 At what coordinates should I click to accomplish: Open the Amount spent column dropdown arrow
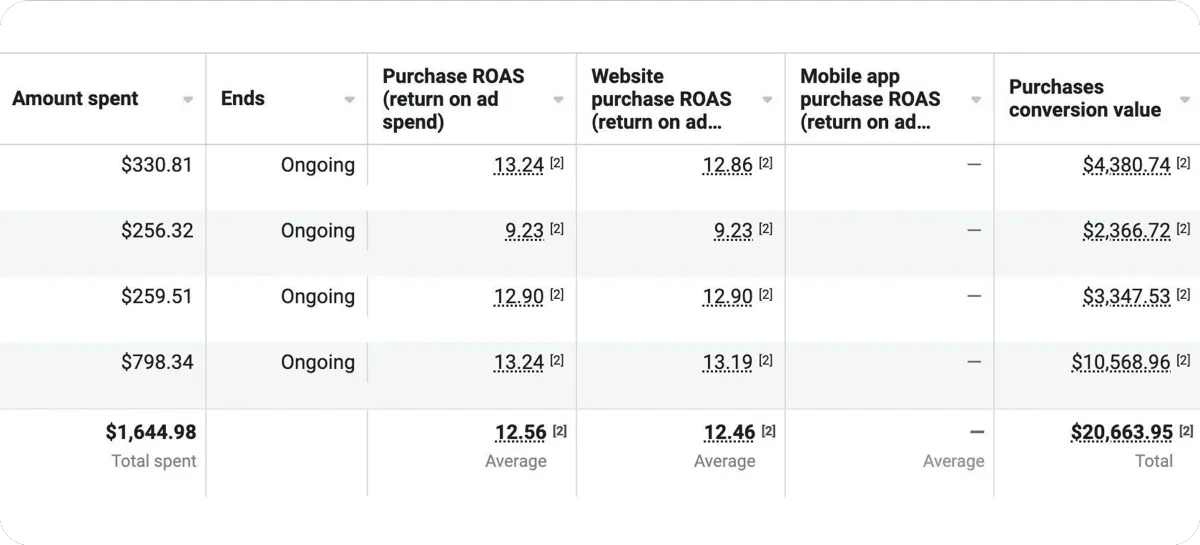pos(187,100)
